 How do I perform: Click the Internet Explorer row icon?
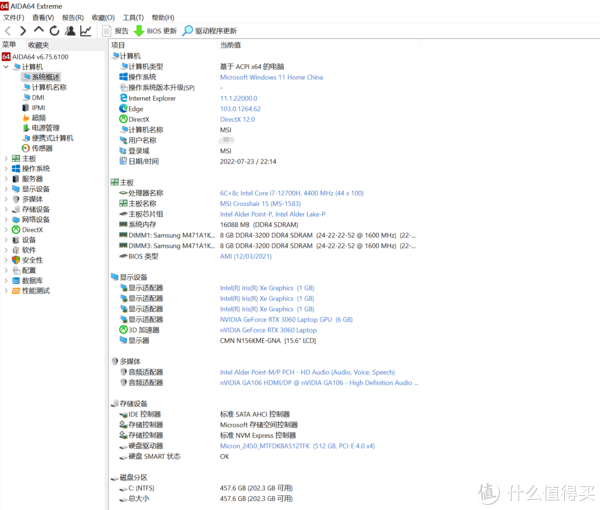point(123,98)
